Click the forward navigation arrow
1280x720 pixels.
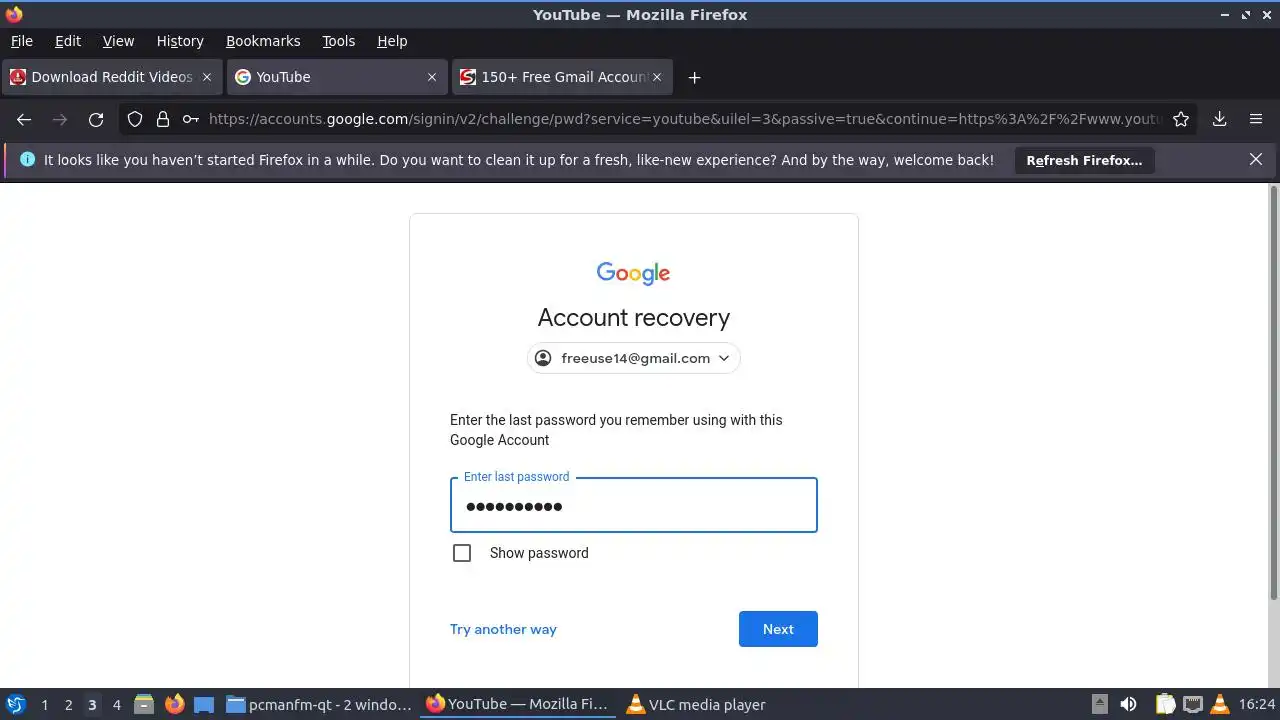click(x=60, y=119)
